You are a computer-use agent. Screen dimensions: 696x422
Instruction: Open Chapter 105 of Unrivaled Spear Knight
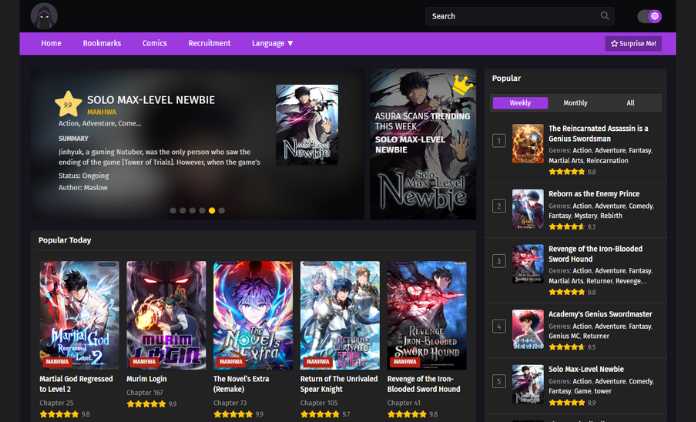319,403
